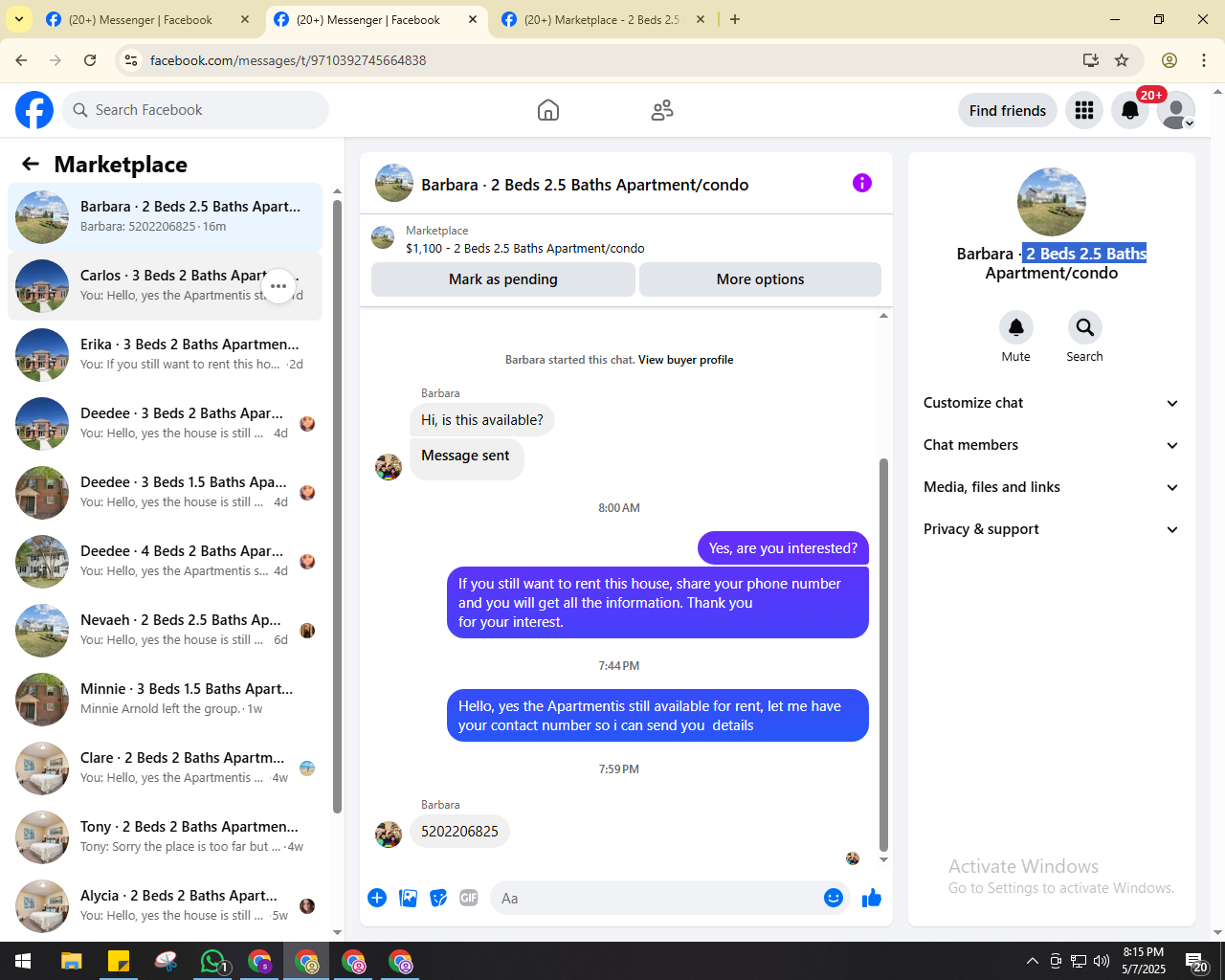Search in conversation magnifier icon
The height and width of the screenshot is (980, 1225).
coord(1085,327)
